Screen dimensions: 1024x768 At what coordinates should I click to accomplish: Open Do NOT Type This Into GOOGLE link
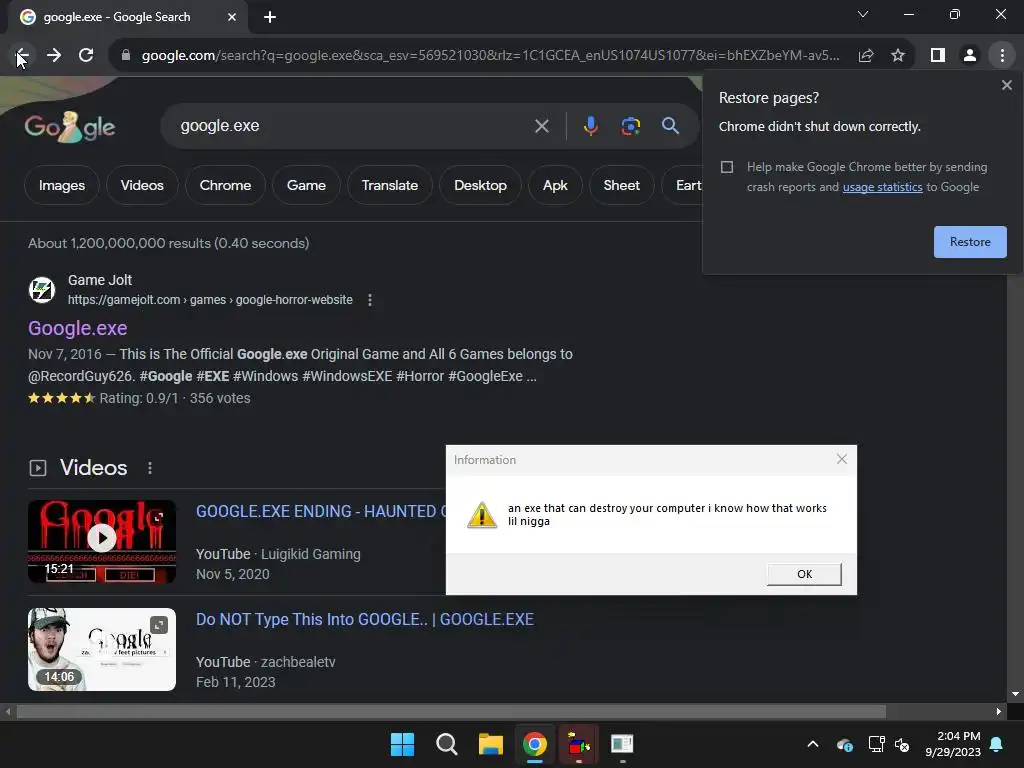tap(365, 619)
